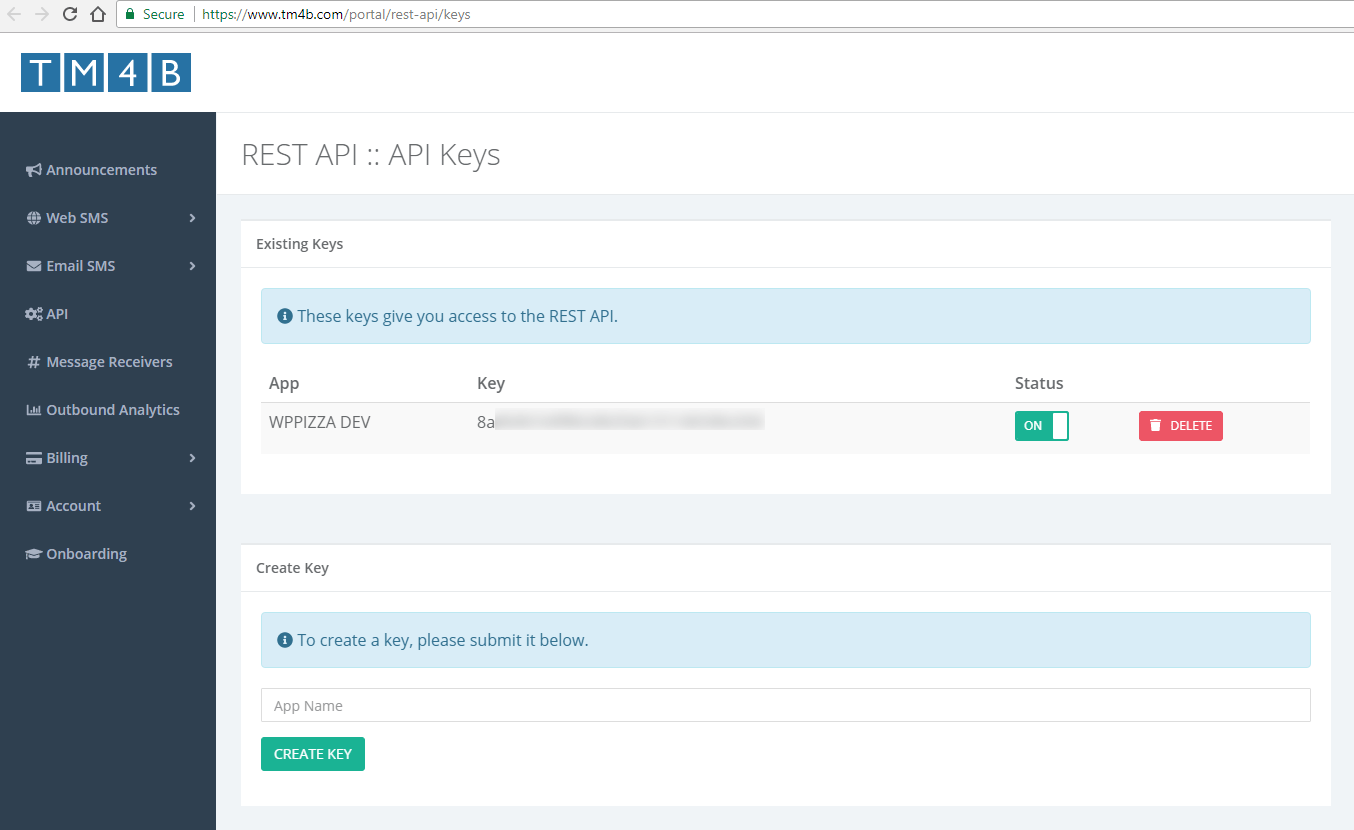The image size is (1354, 830).
Task: Click the Account ID card icon
Action: pyautogui.click(x=34, y=506)
